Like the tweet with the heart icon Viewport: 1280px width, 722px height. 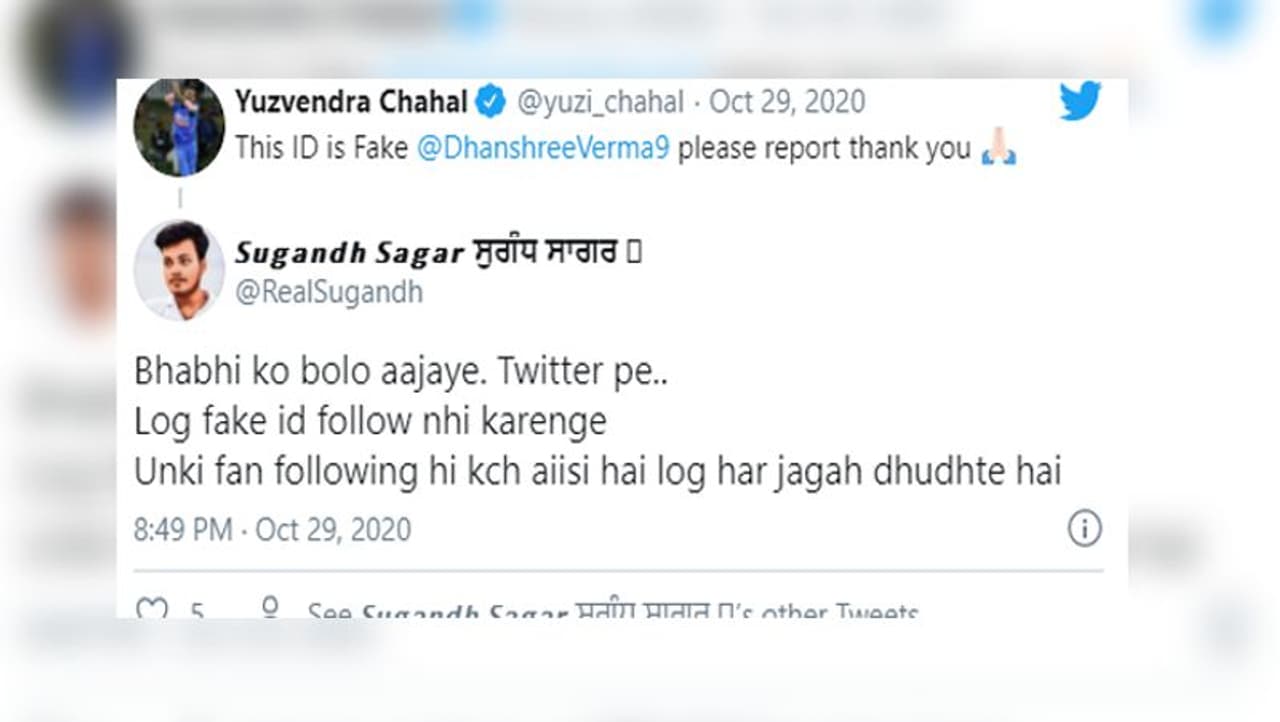point(151,609)
